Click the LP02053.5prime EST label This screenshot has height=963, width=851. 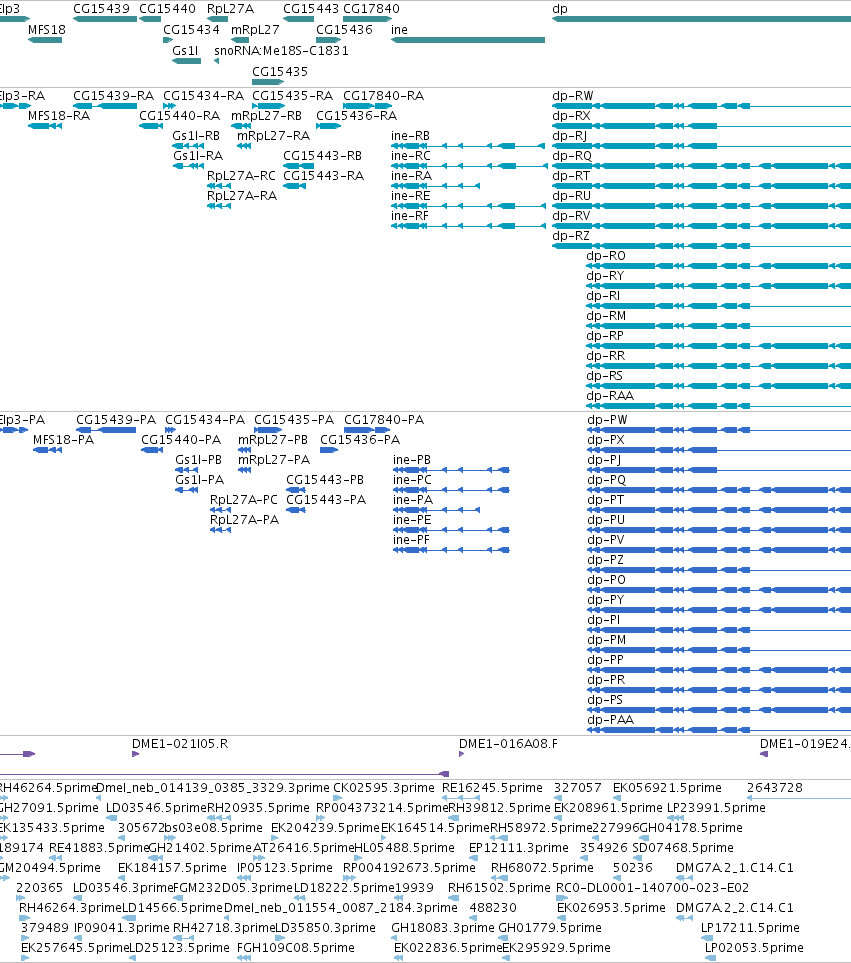[x=754, y=948]
